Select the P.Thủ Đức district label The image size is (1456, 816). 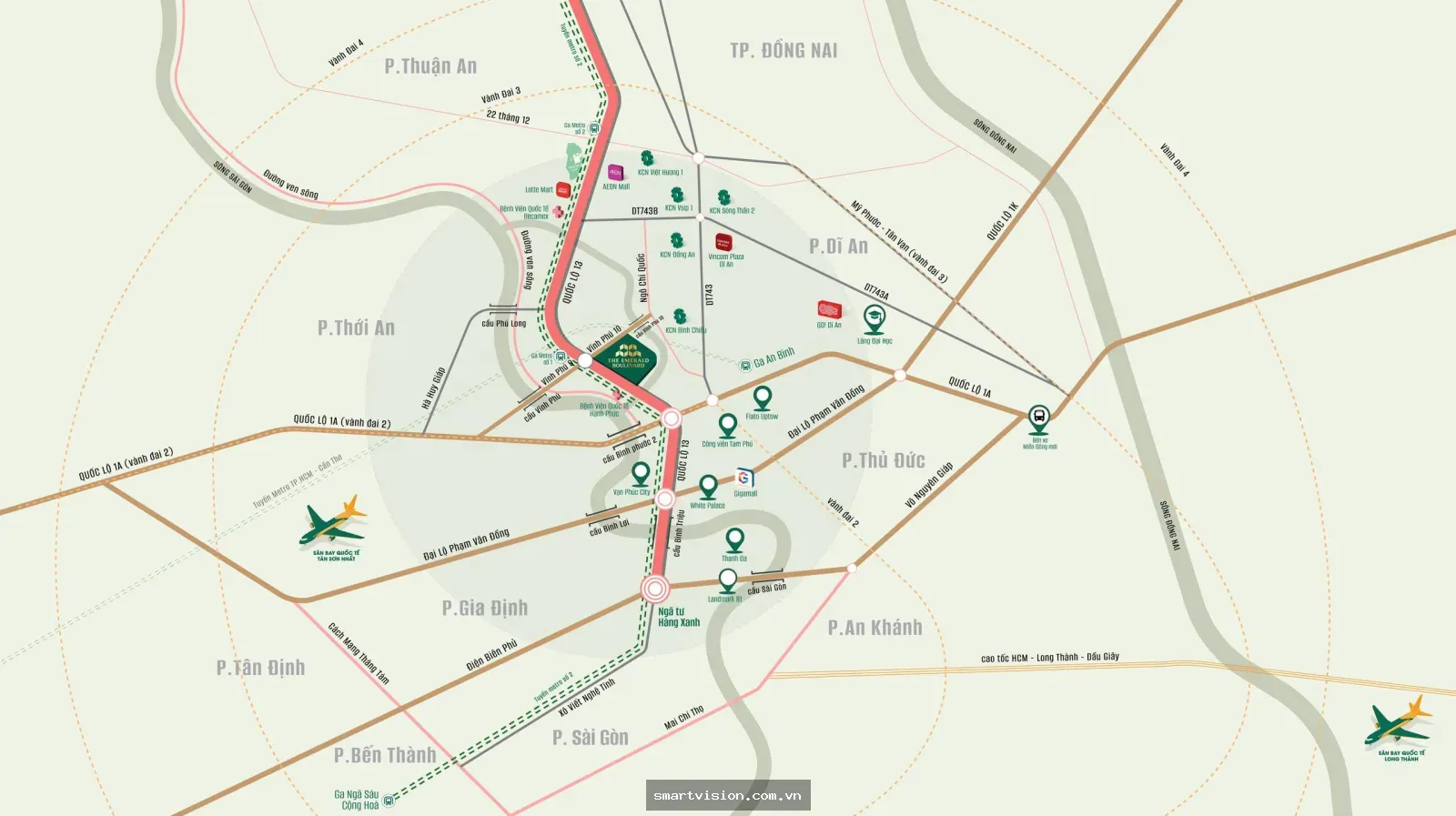(x=883, y=460)
